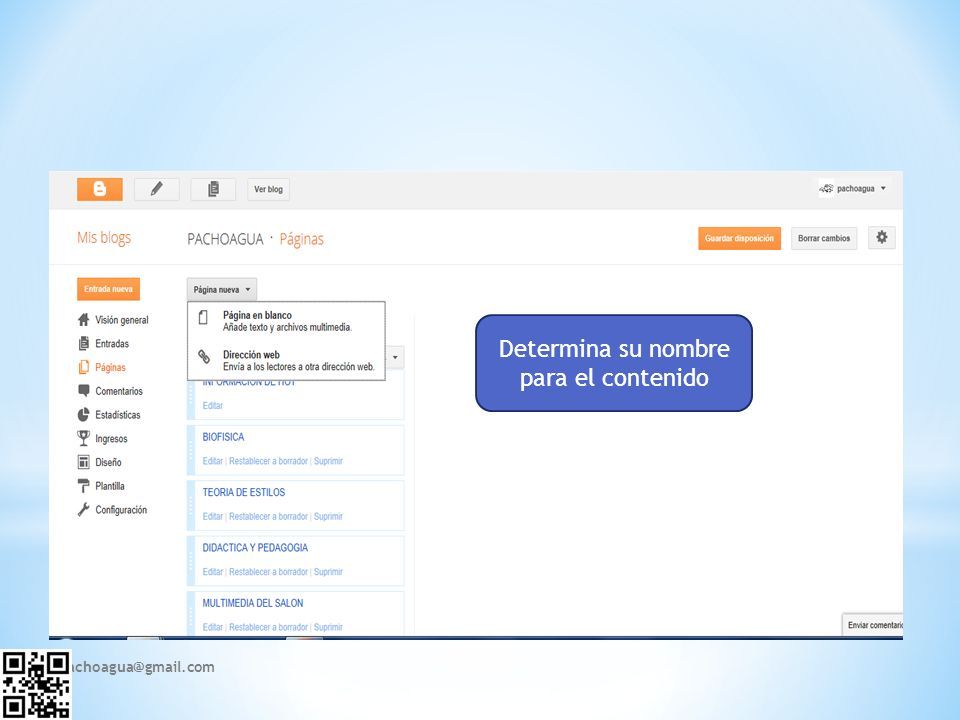The width and height of the screenshot is (960, 720).
Task: Open Mis blogs link
Action: pyautogui.click(x=104, y=238)
